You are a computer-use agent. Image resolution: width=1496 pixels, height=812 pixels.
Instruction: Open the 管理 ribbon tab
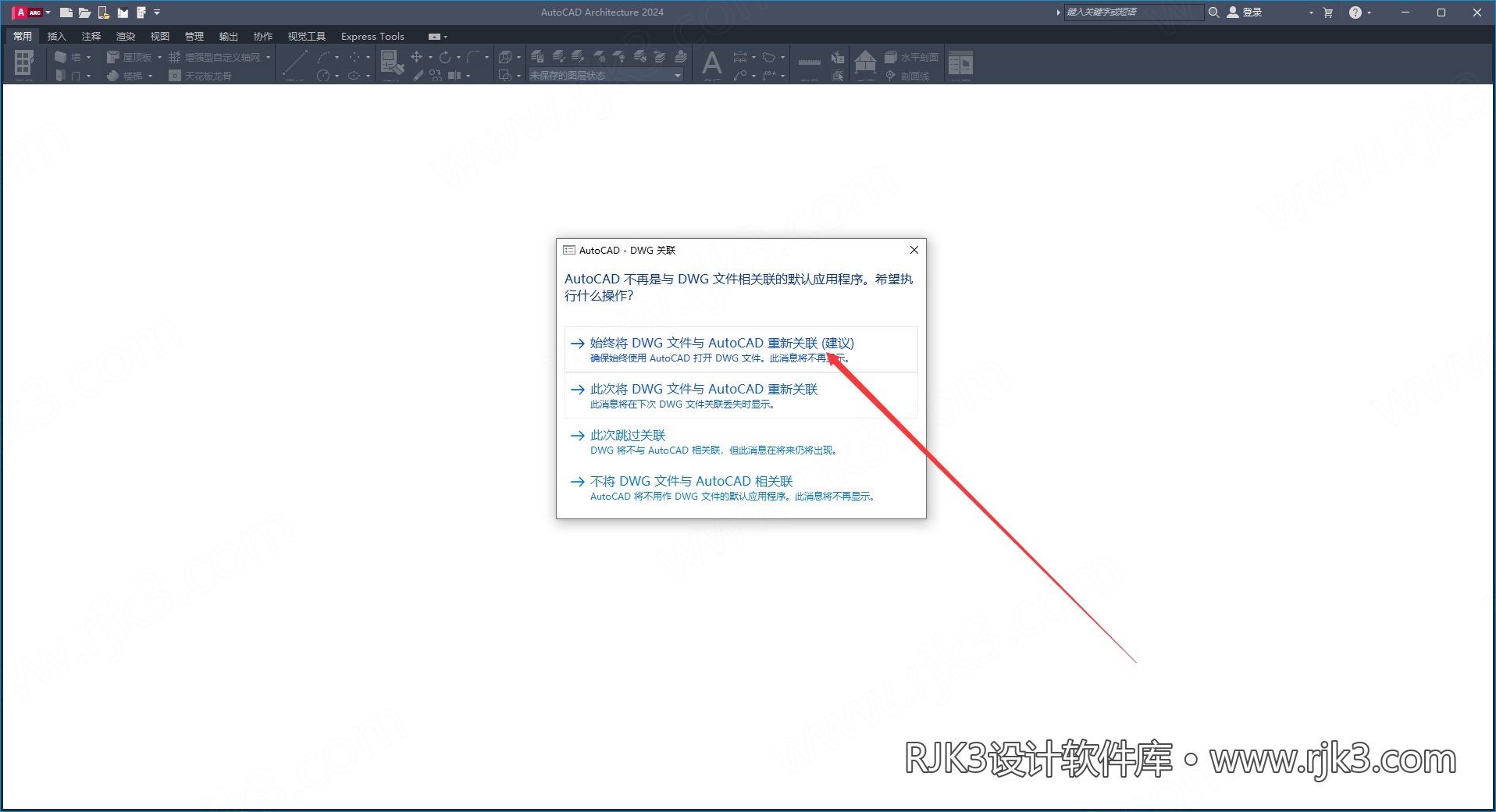coord(194,36)
